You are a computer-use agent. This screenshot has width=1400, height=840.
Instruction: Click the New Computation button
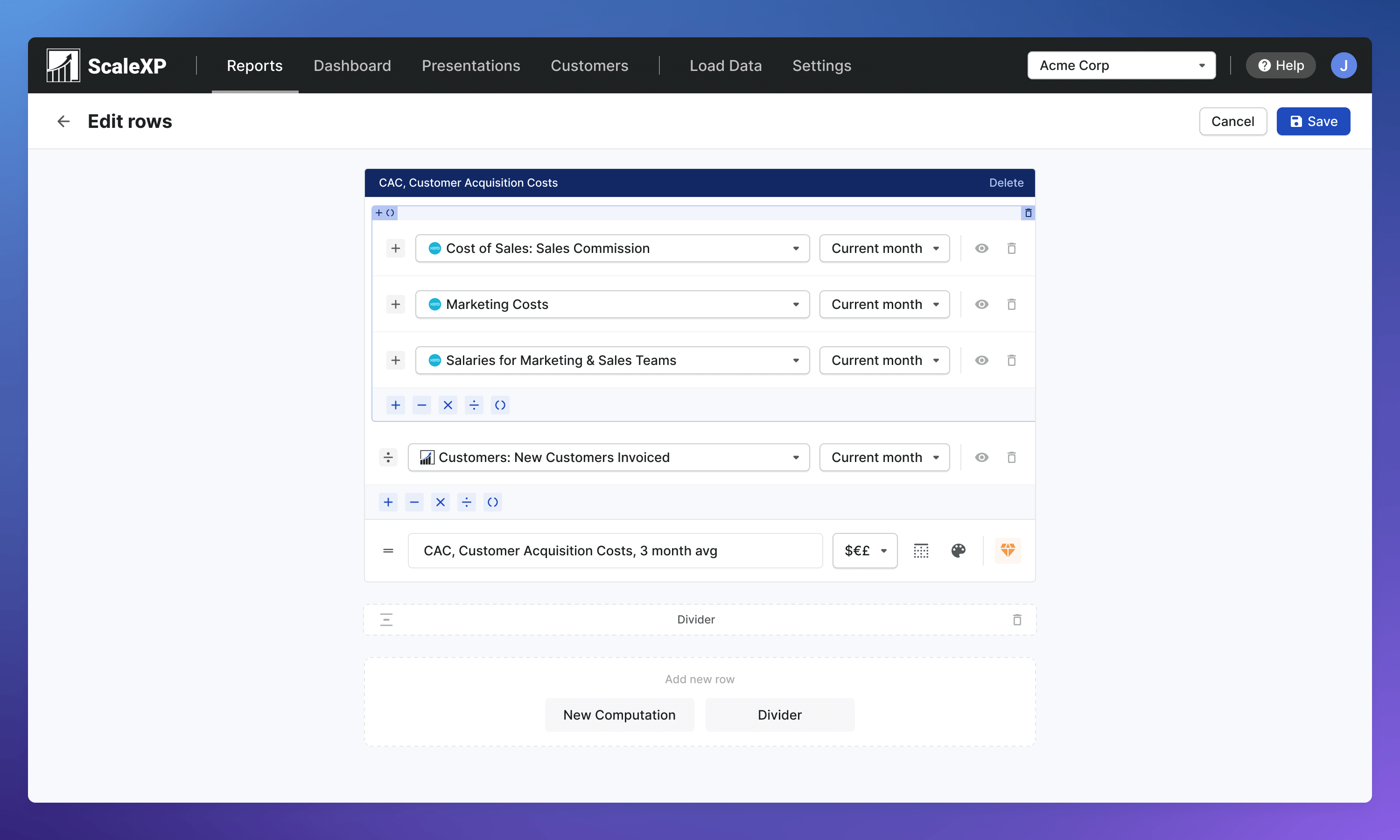pyautogui.click(x=619, y=715)
